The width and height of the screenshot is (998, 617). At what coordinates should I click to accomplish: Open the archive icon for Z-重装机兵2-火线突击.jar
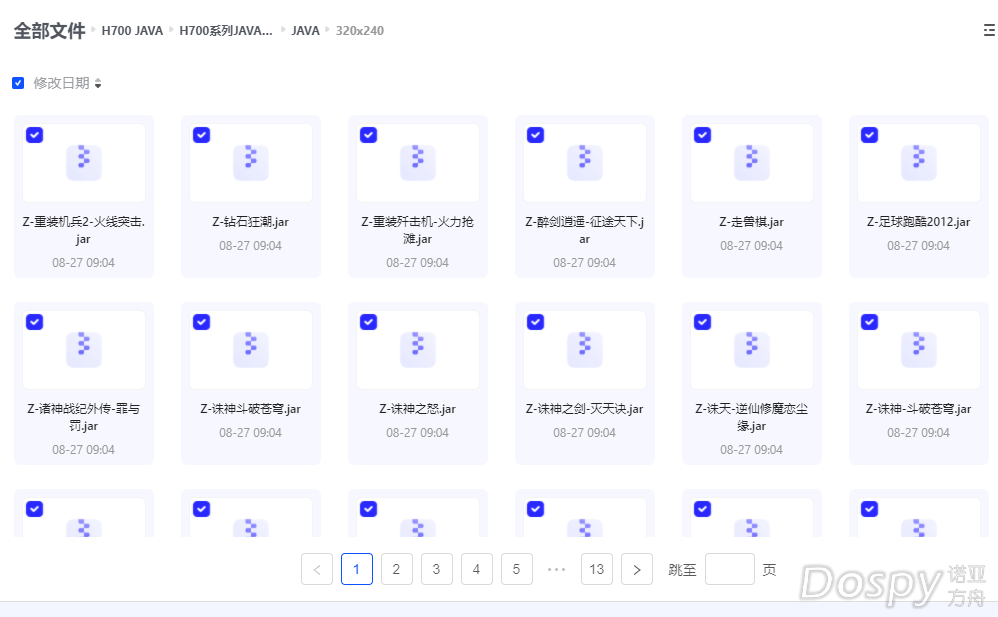click(83, 162)
